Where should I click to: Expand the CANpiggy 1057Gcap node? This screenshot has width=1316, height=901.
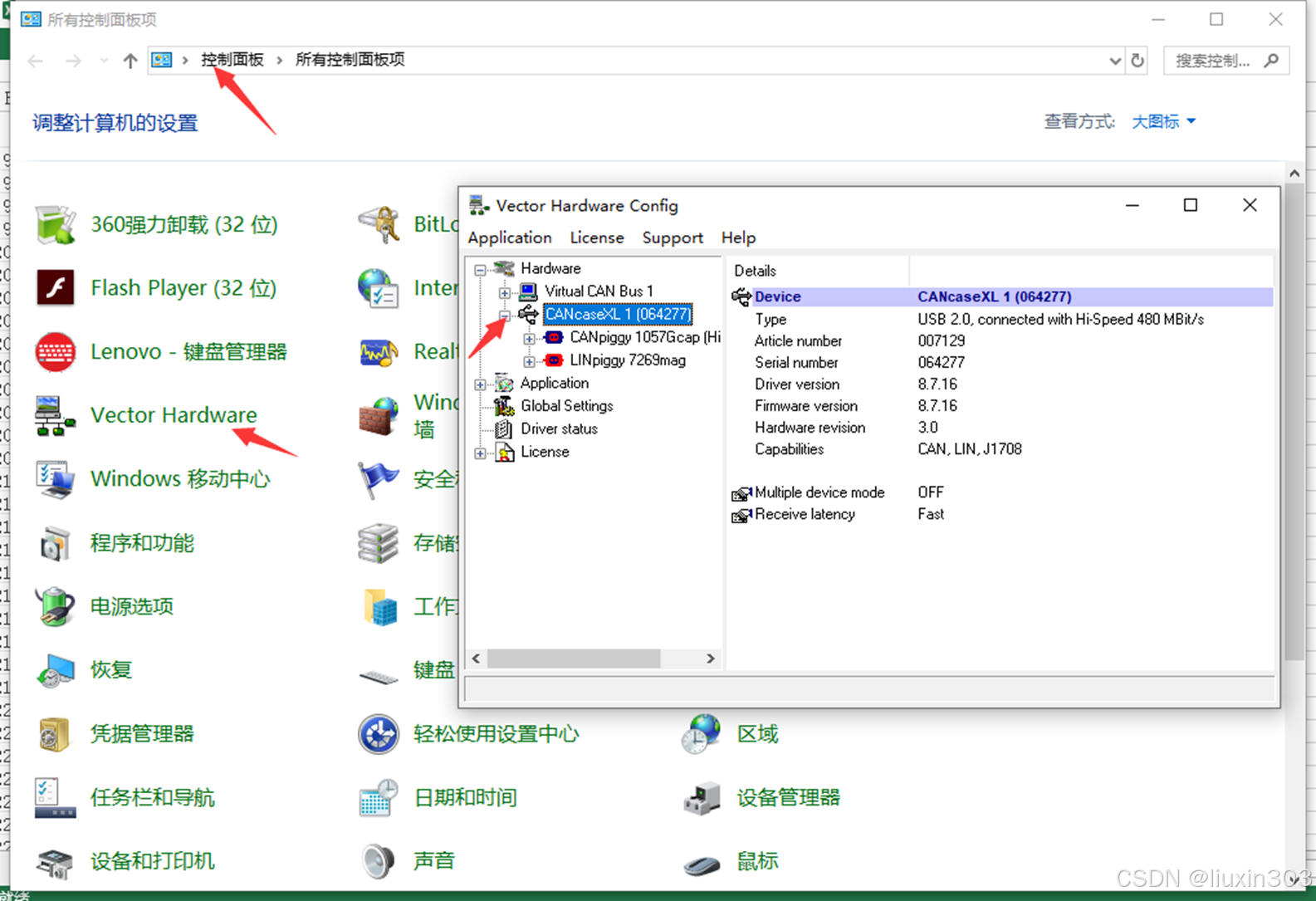tap(529, 338)
